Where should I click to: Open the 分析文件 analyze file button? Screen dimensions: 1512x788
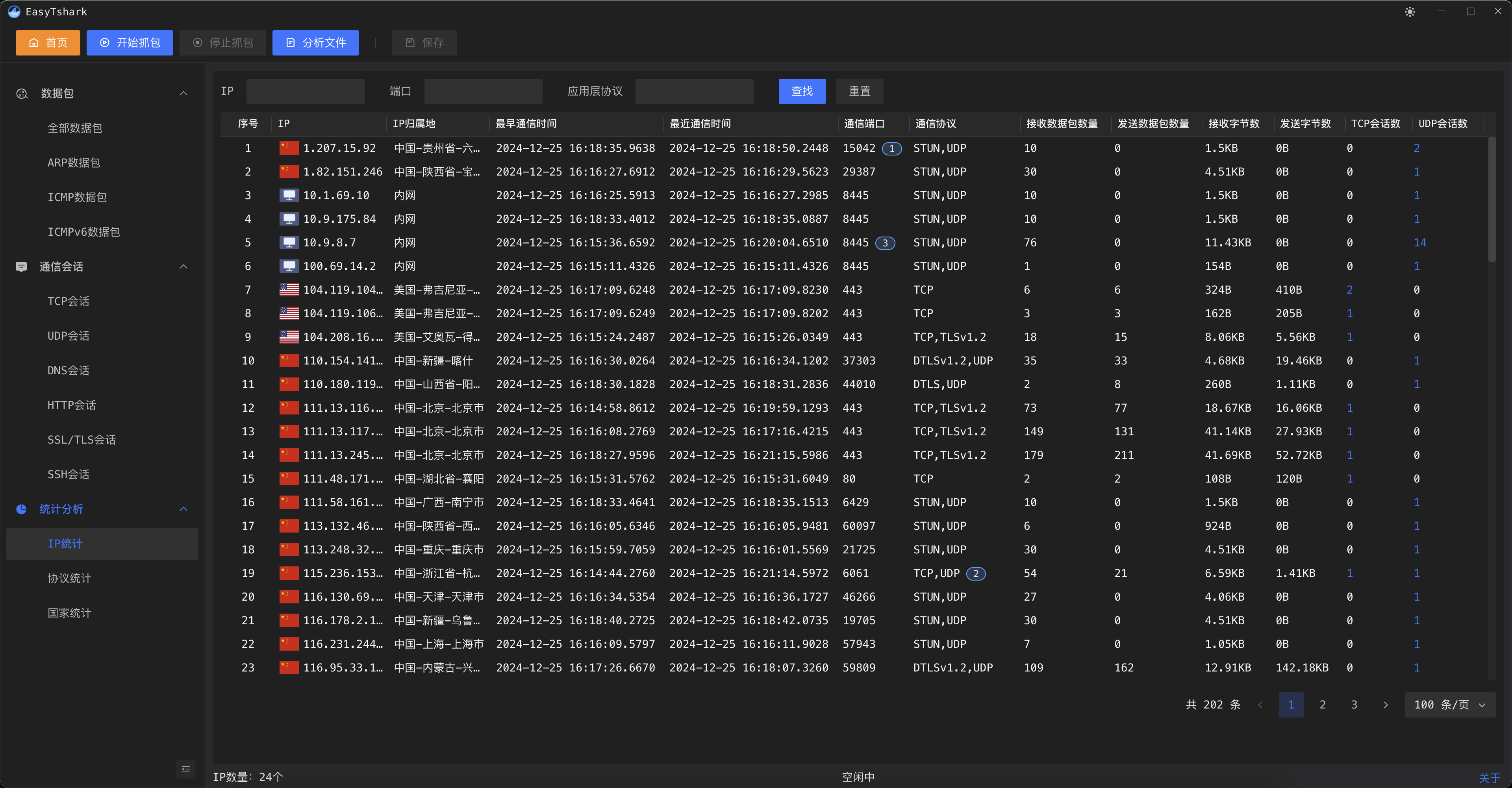click(x=315, y=43)
